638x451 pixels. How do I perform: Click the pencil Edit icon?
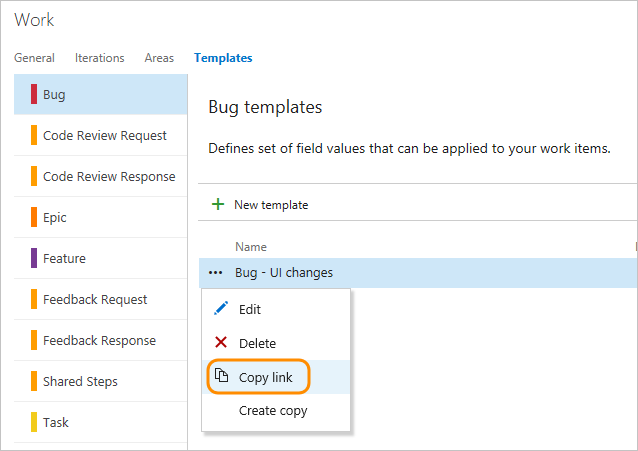221,309
